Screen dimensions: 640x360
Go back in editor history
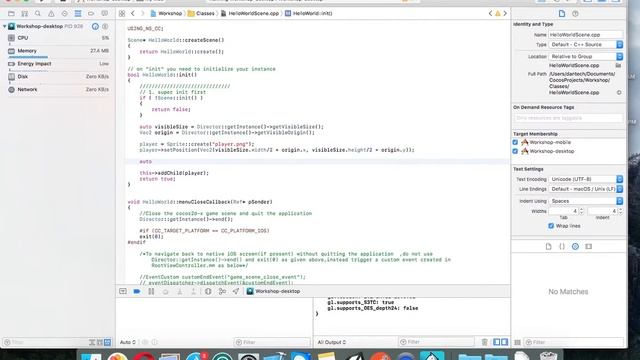pyautogui.click(x=133, y=13)
